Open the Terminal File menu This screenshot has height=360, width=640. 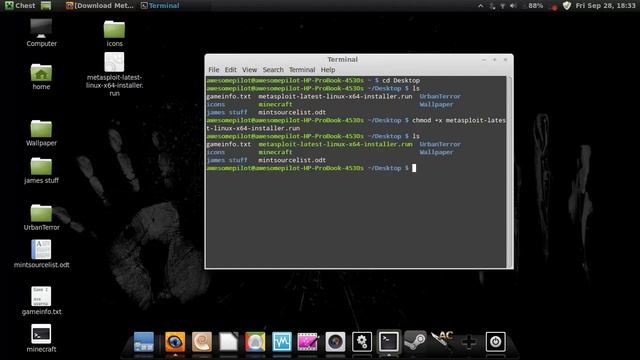[213, 70]
